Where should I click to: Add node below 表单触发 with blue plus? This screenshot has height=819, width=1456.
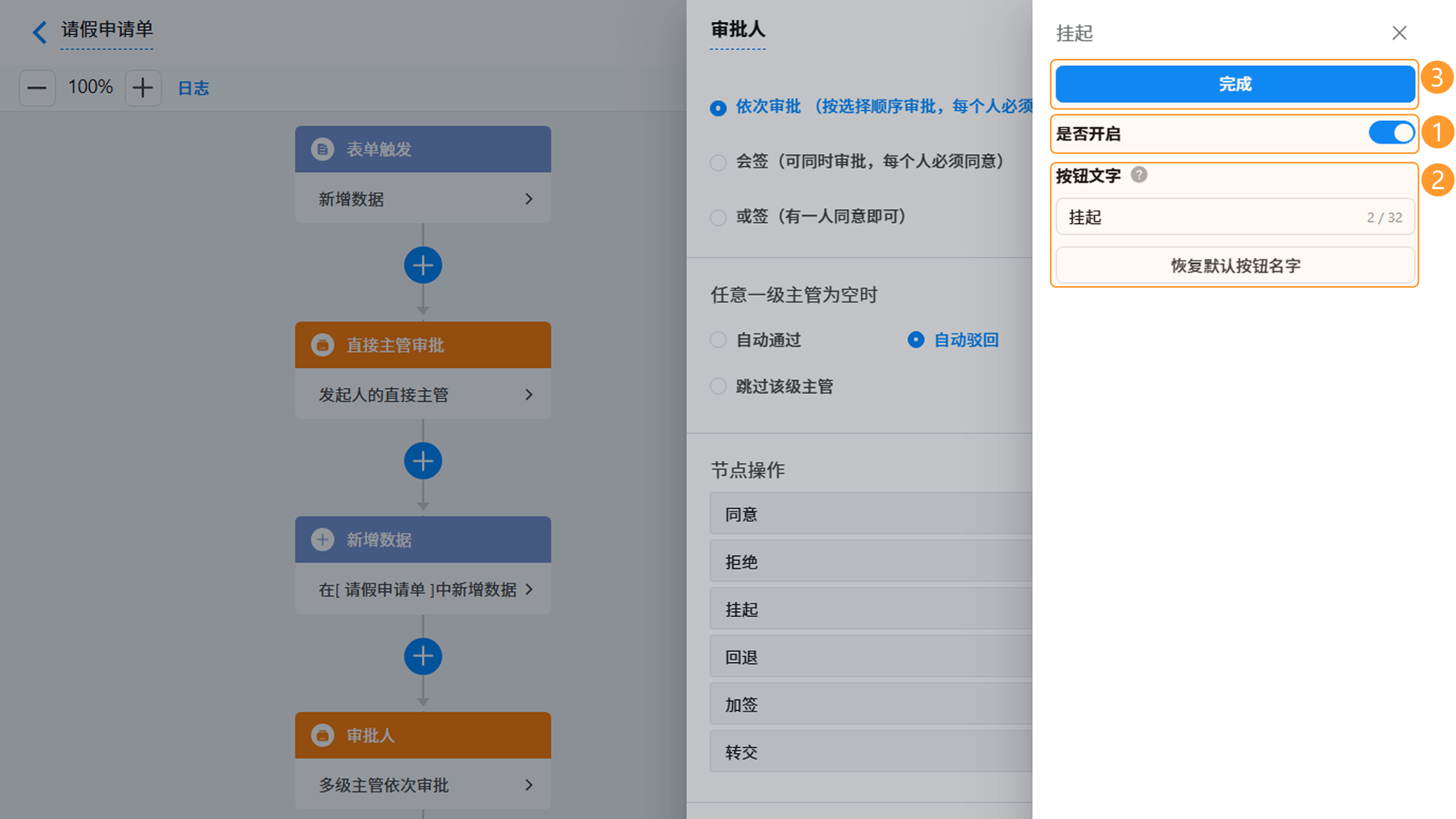[423, 265]
